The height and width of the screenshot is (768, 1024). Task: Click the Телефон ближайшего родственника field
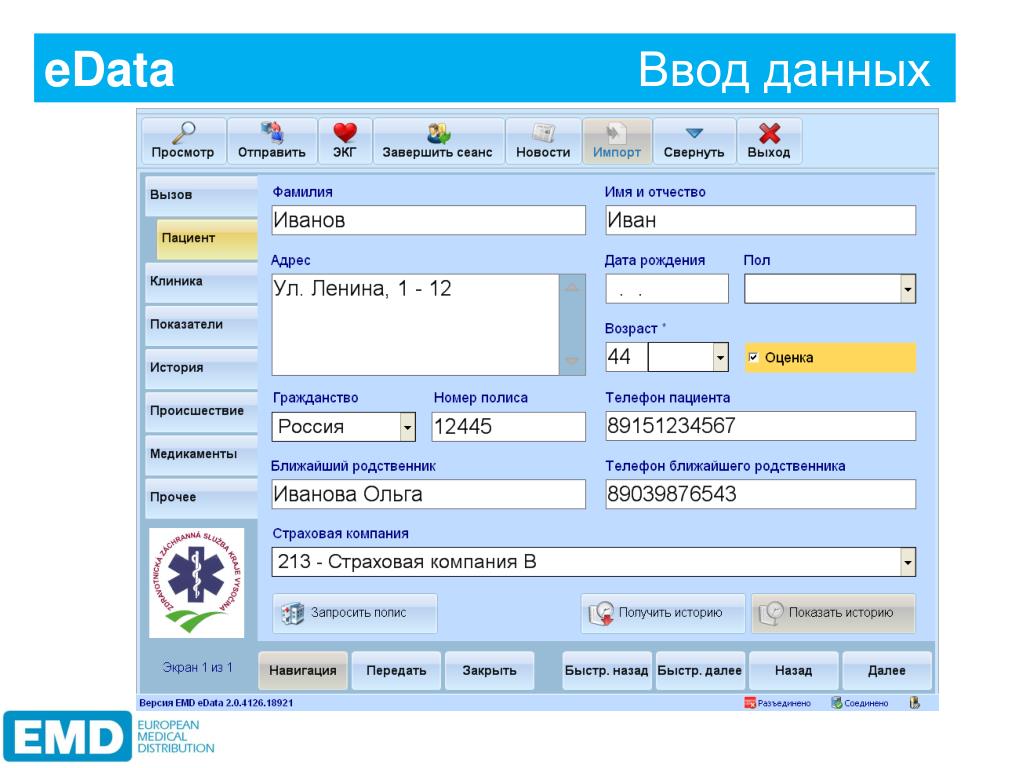760,494
